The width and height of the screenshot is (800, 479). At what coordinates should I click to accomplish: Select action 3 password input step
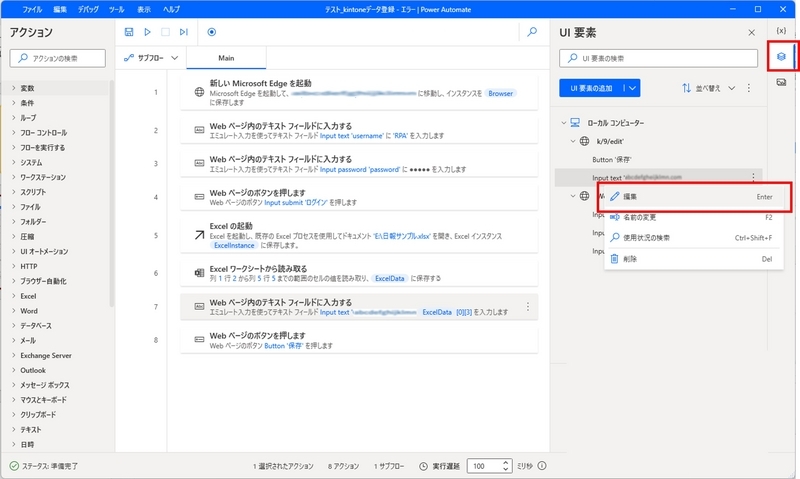tap(359, 163)
